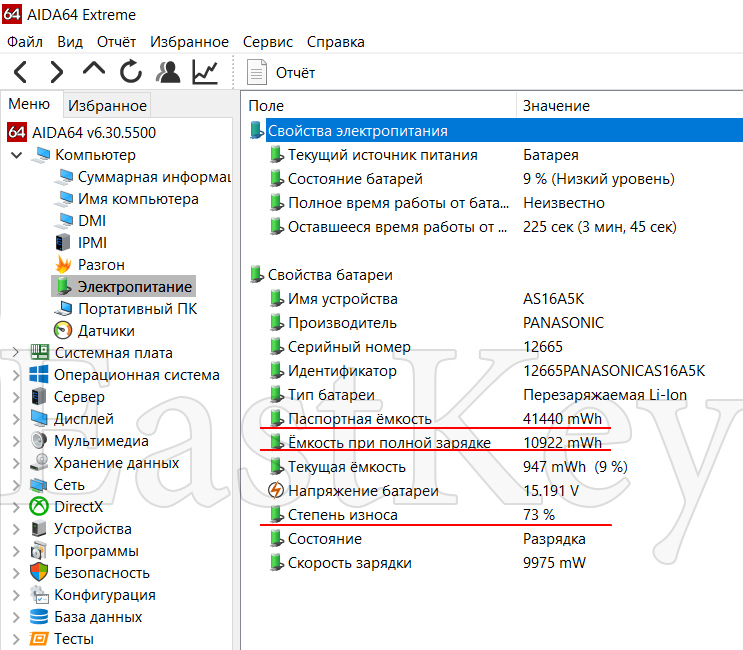This screenshot has width=743, height=650.
Task: Select the Степень износа row
Action: click(x=492, y=515)
